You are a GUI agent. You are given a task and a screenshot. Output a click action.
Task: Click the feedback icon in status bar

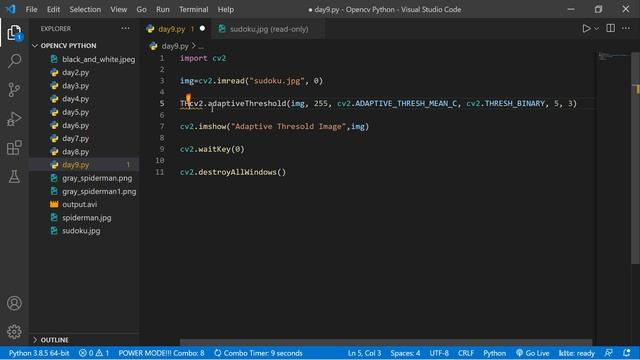coord(609,353)
